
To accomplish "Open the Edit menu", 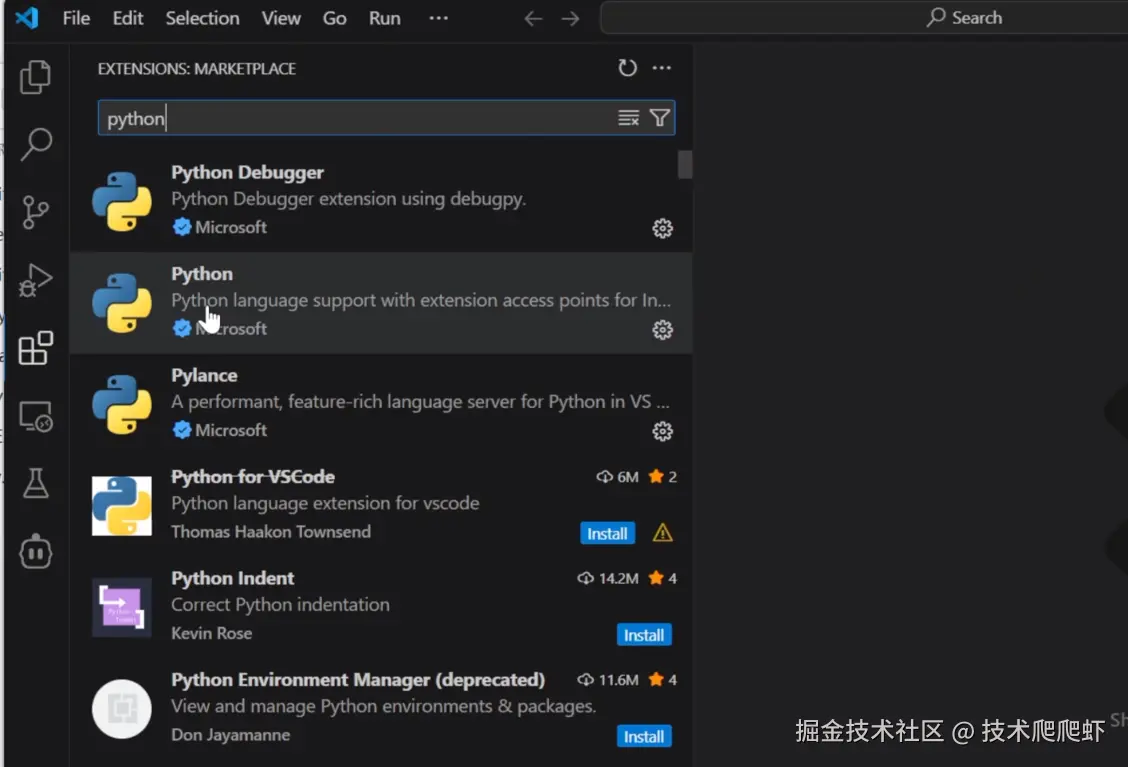I will pyautogui.click(x=127, y=18).
